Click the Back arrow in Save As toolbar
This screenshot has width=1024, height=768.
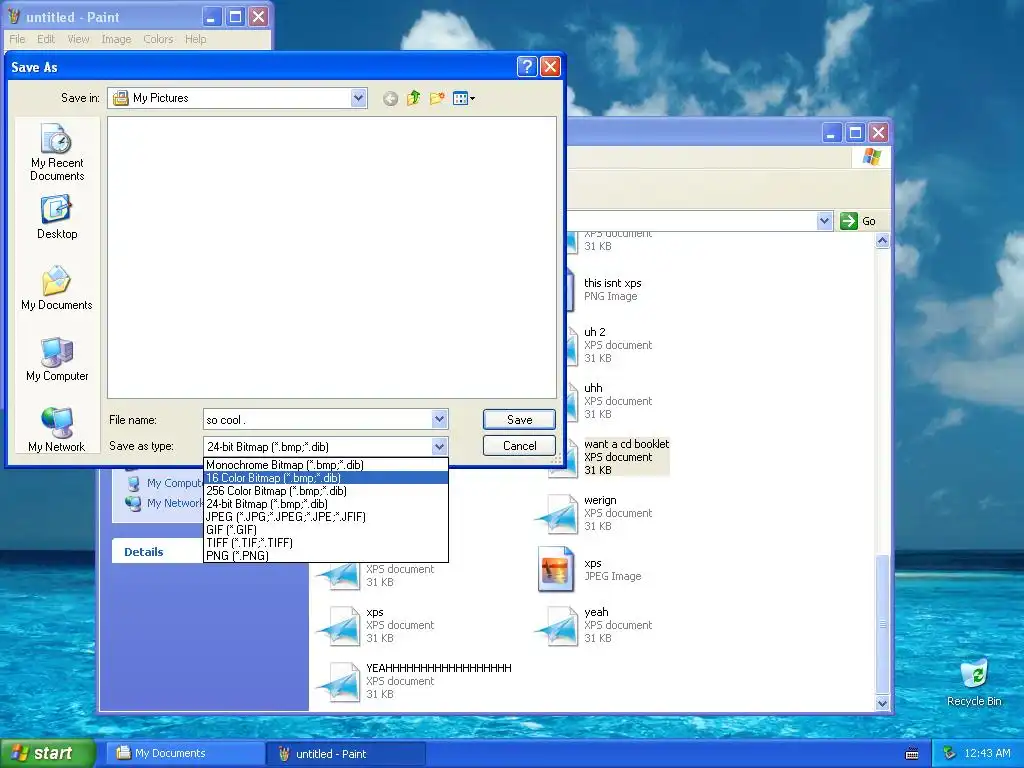click(x=391, y=99)
